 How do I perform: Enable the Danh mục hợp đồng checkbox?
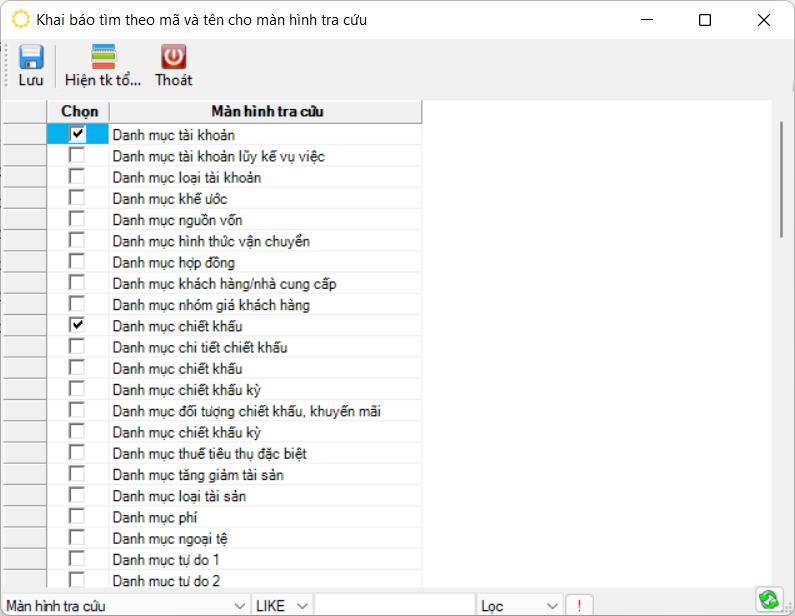(77, 262)
